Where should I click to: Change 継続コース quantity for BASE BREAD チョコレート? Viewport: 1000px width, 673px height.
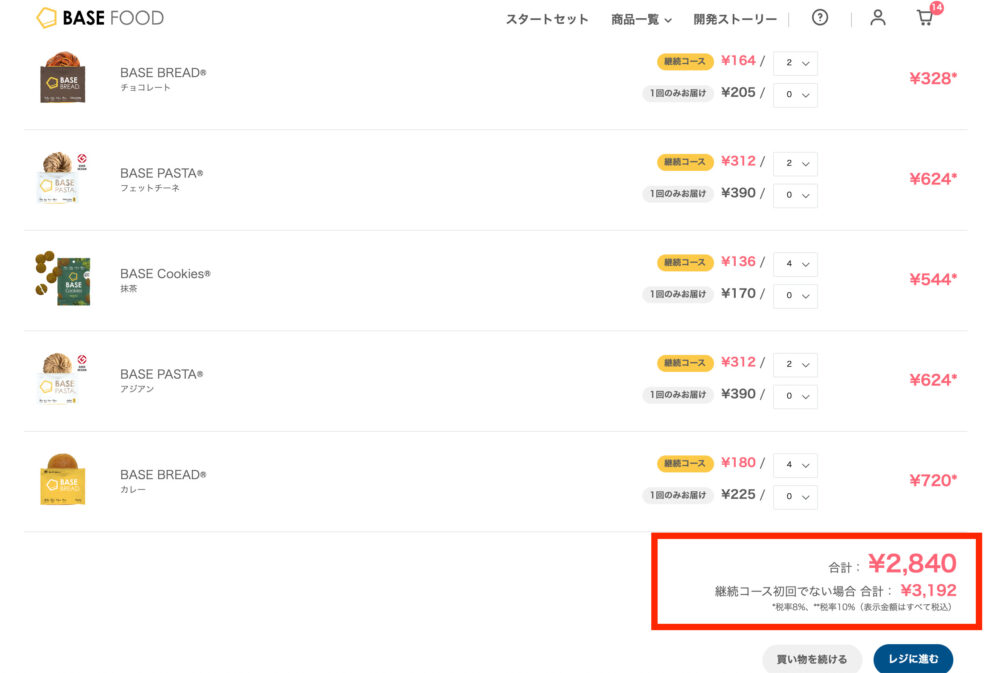(x=795, y=63)
